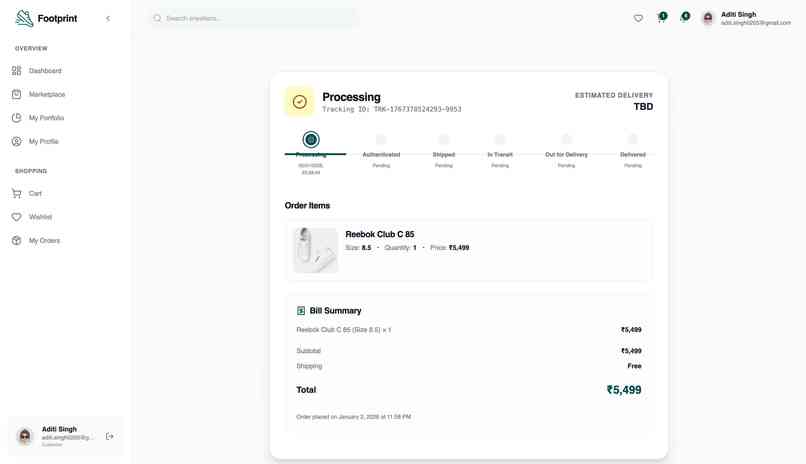The width and height of the screenshot is (806, 464).
Task: Click the Authenticated step marker
Action: pyautogui.click(x=381, y=139)
